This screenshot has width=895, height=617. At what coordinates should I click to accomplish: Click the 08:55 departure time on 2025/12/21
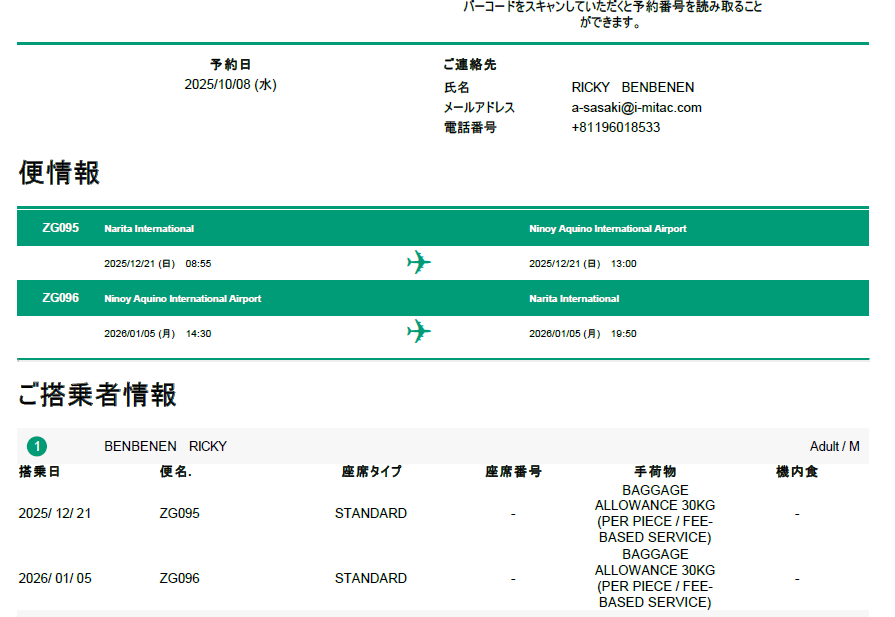(x=198, y=264)
